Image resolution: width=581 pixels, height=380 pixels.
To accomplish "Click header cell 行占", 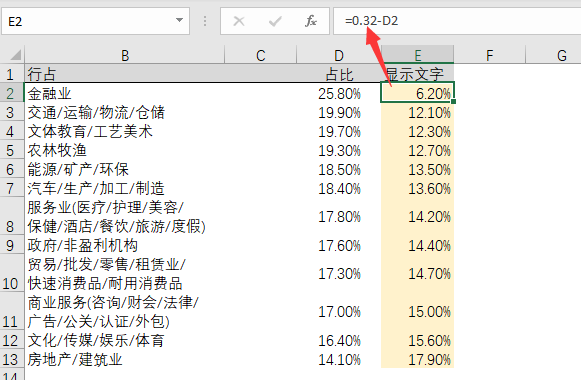I will 124,74.
